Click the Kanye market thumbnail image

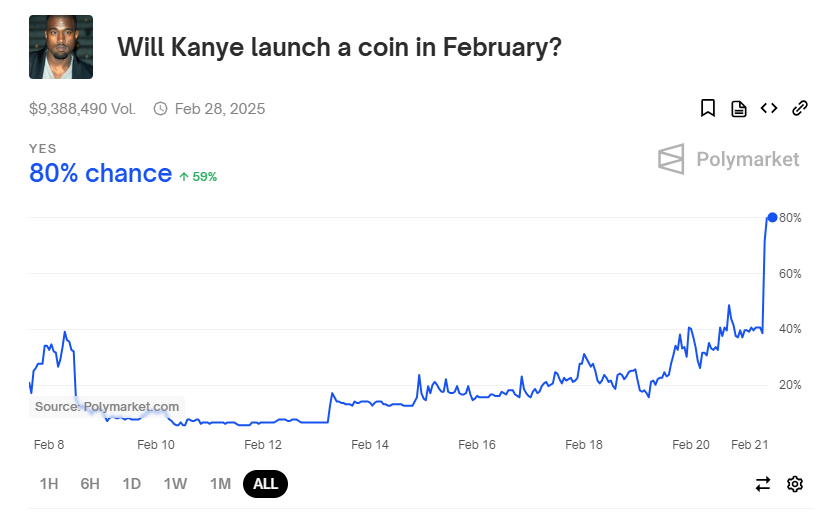pos(61,47)
